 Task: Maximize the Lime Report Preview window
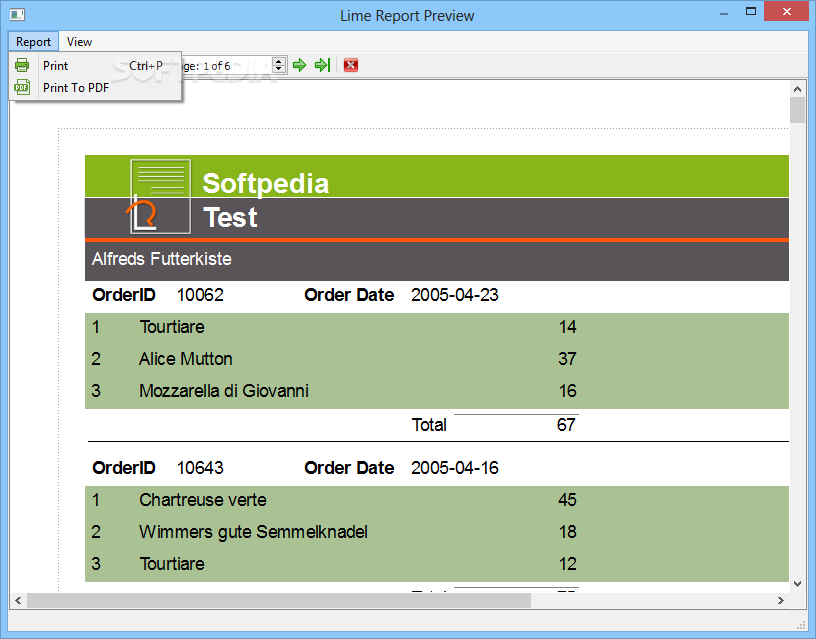pos(750,11)
